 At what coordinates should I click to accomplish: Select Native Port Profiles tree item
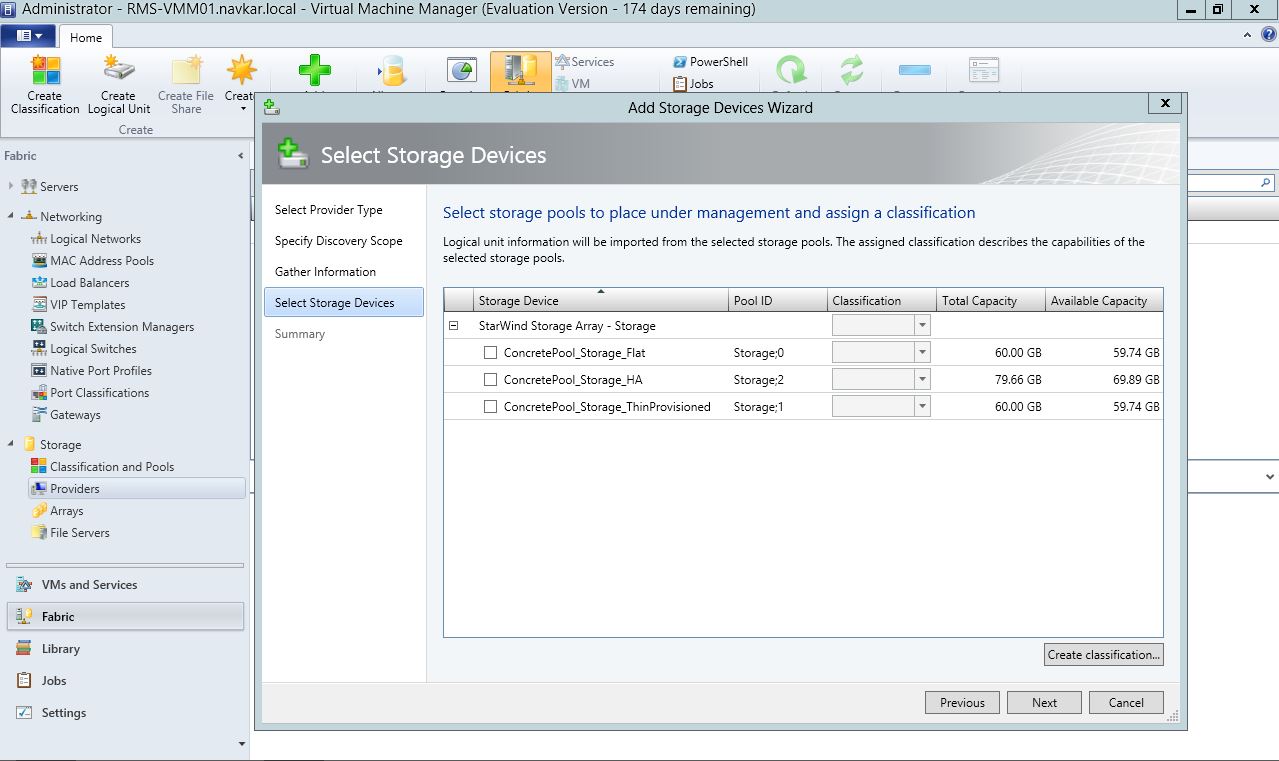point(101,371)
